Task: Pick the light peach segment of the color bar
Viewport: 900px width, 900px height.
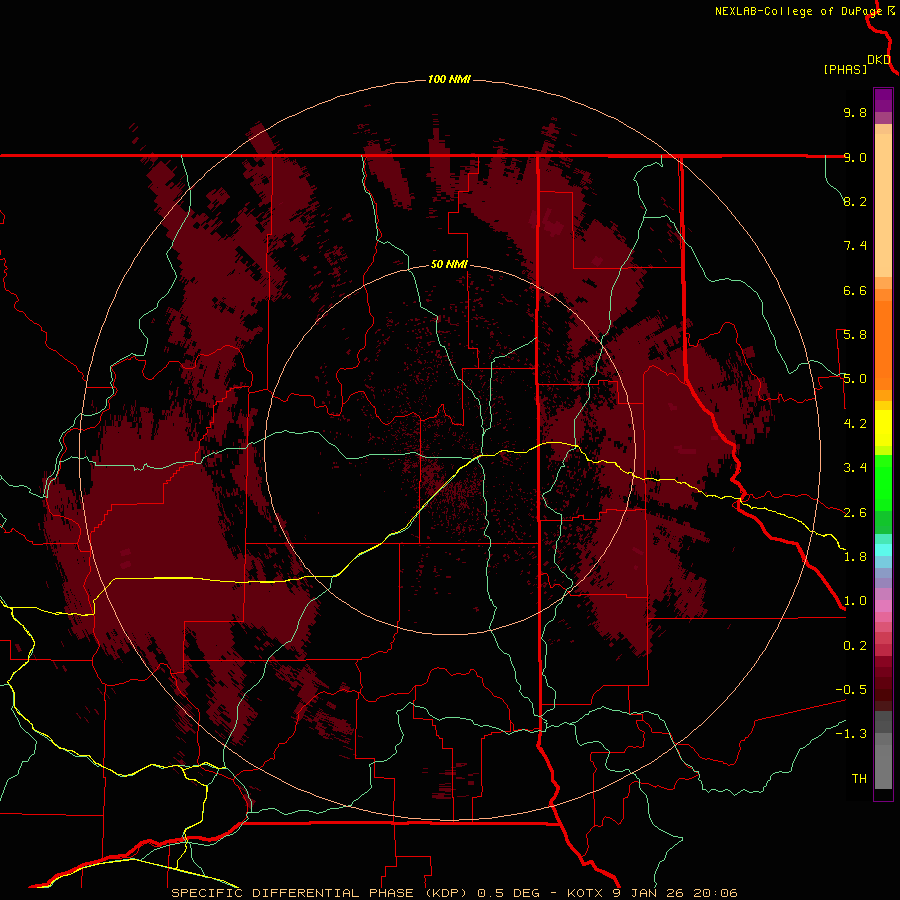Action: (883, 205)
